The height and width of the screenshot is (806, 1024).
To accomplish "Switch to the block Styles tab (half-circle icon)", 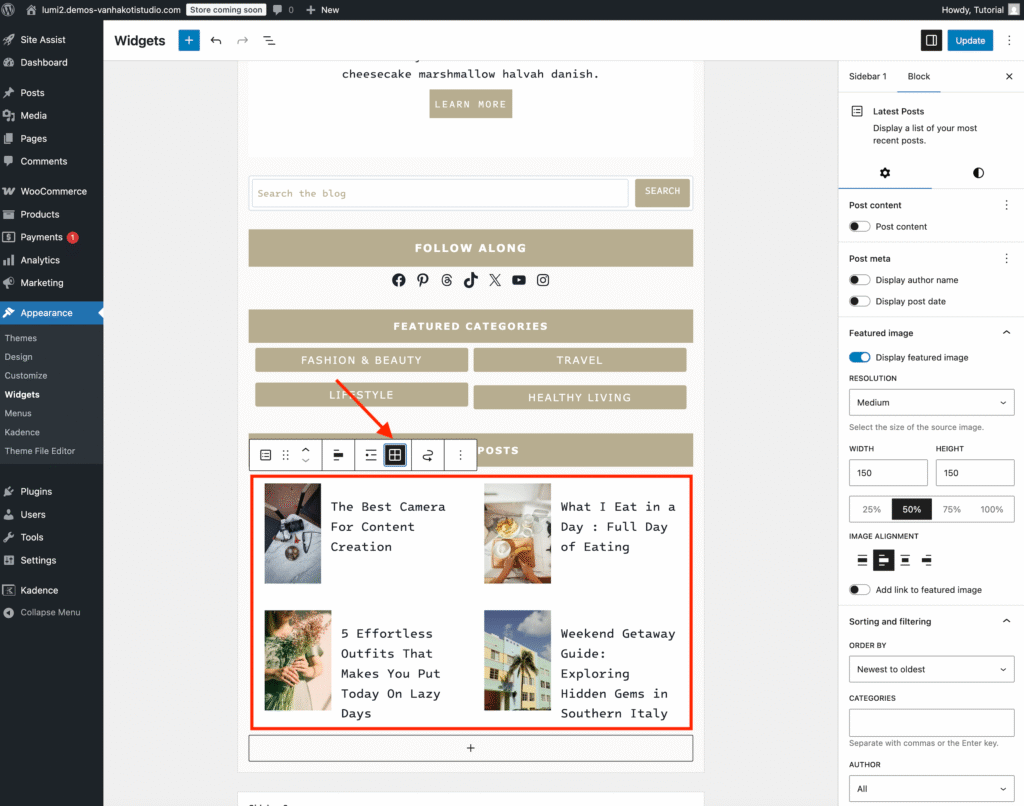I will tap(977, 173).
